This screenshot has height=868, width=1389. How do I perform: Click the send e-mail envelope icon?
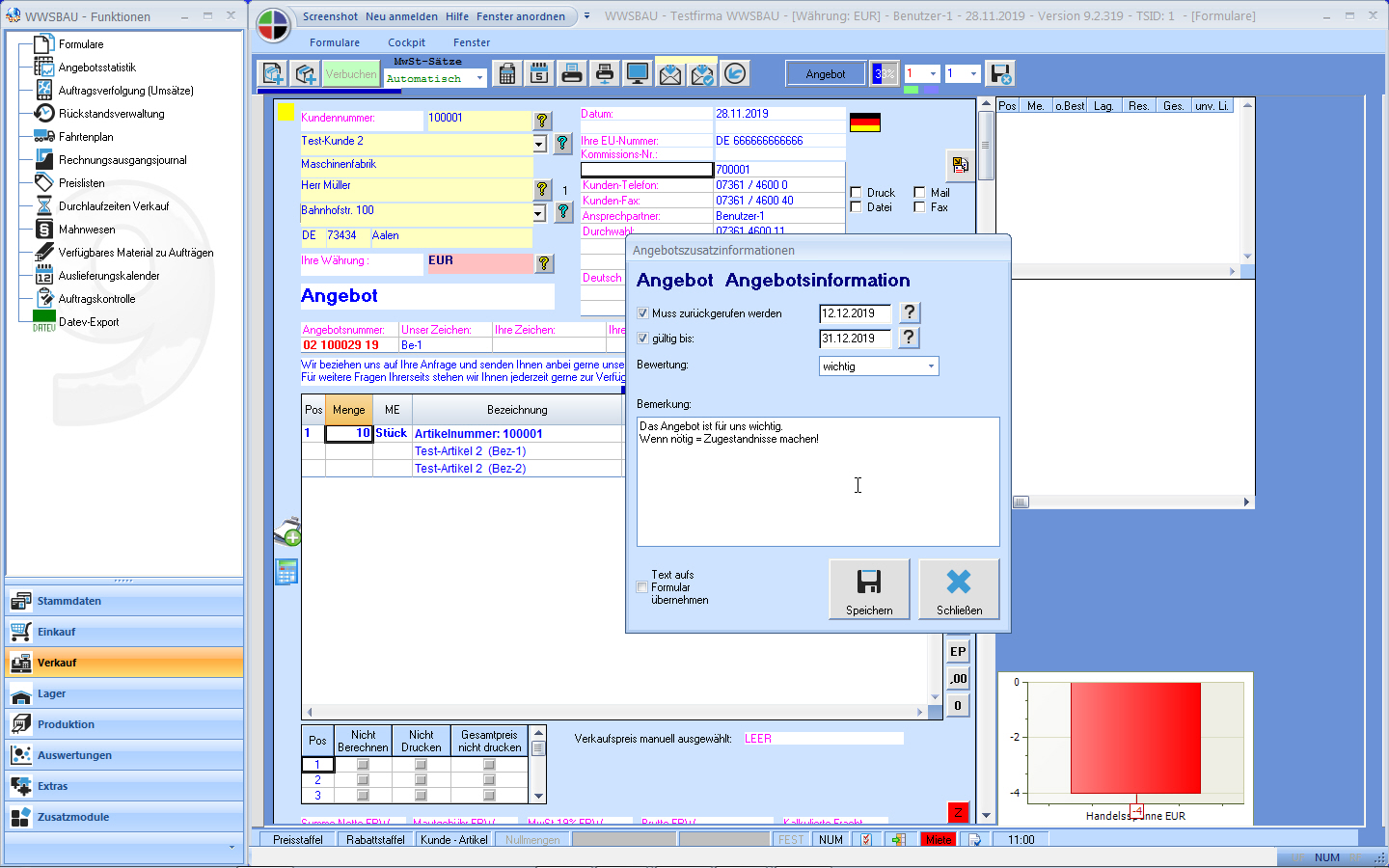click(x=670, y=73)
